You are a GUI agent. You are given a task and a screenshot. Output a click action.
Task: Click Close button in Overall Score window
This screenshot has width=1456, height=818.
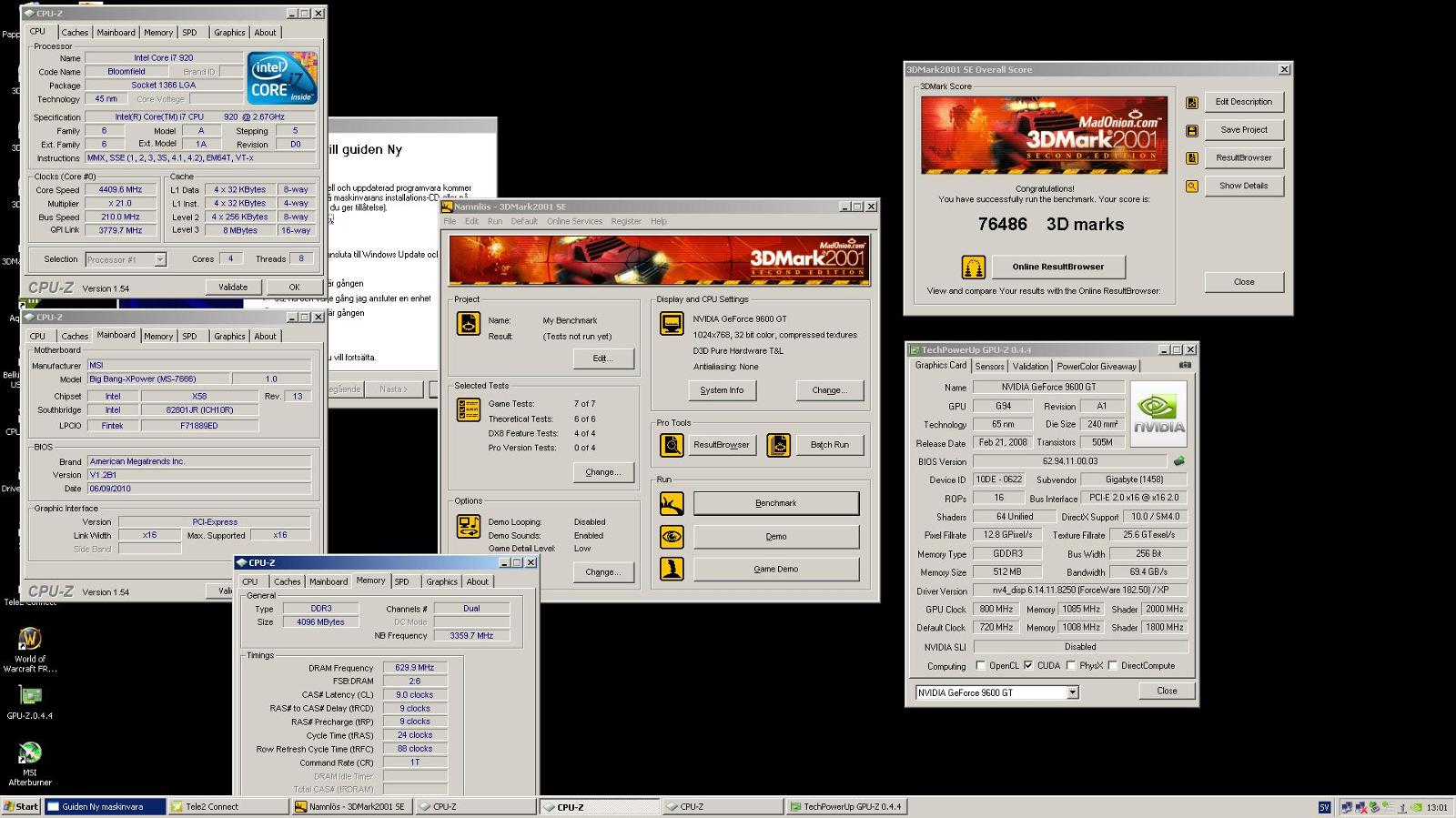click(1244, 282)
